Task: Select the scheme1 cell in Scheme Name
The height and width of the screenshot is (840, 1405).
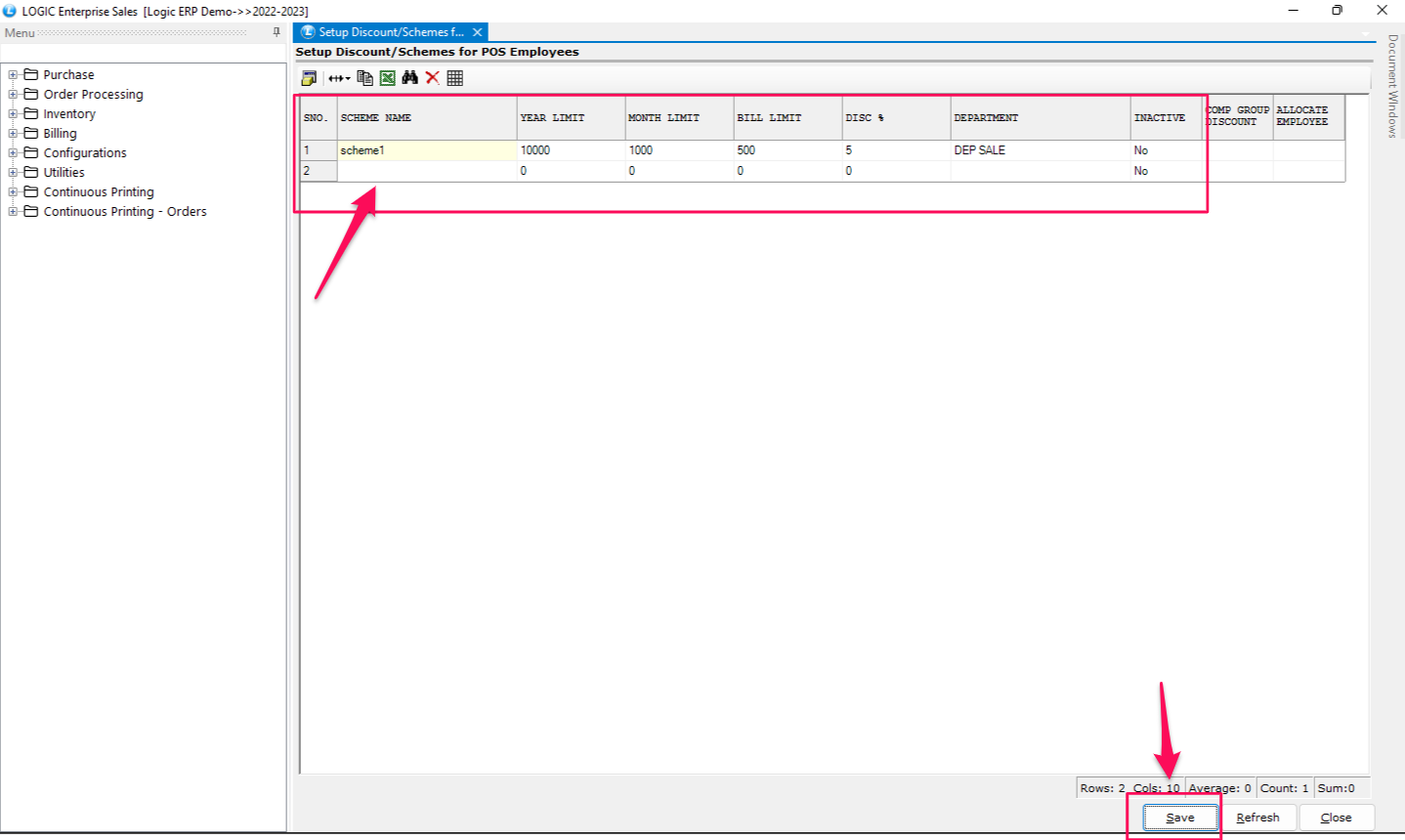Action: (426, 150)
